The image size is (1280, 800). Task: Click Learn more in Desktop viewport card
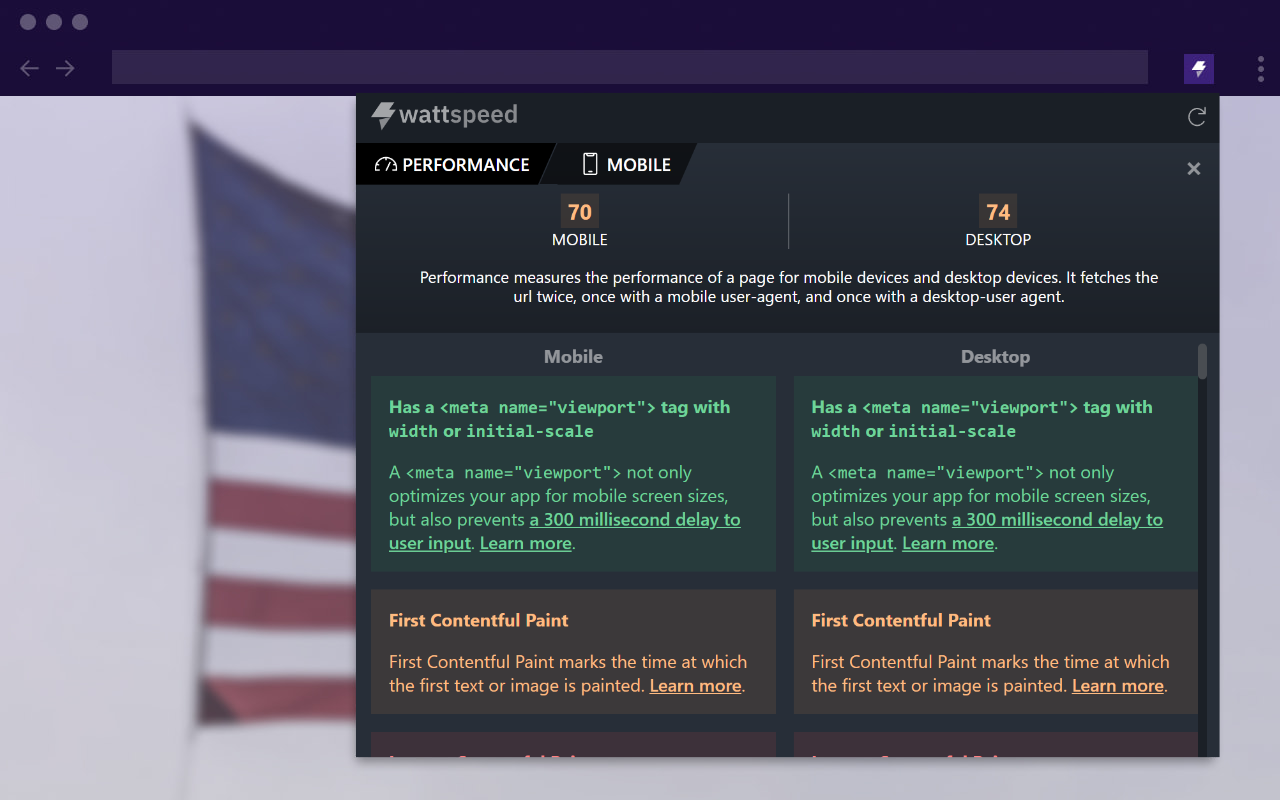(x=948, y=544)
